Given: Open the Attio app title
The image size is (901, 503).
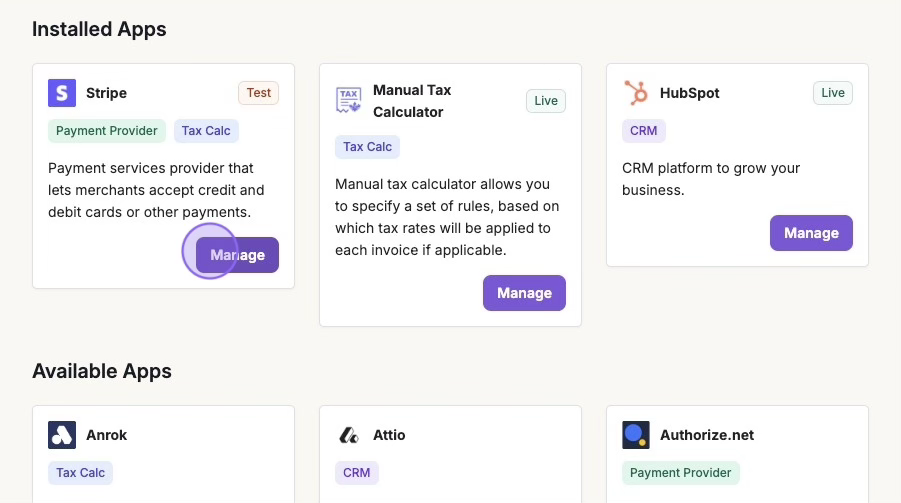Looking at the screenshot, I should (389, 435).
